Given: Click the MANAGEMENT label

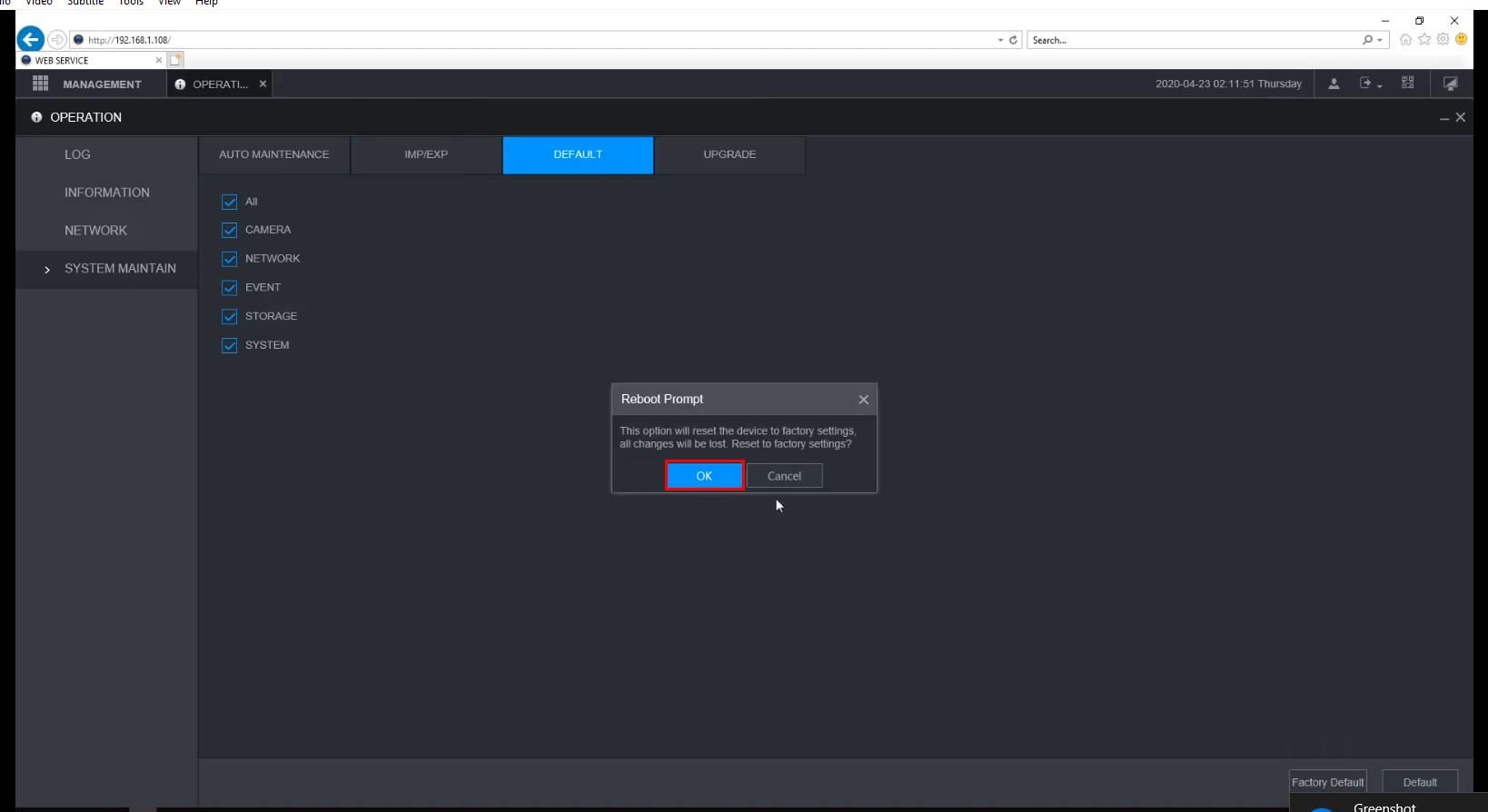Looking at the screenshot, I should click(102, 84).
